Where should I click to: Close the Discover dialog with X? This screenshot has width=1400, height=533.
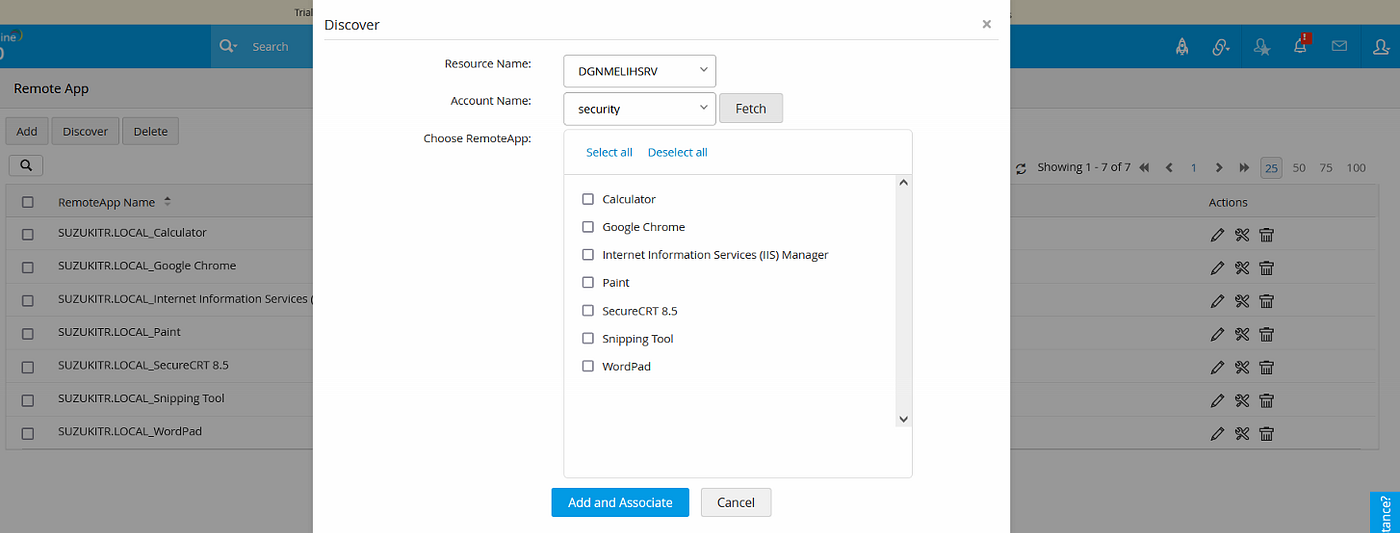click(986, 24)
